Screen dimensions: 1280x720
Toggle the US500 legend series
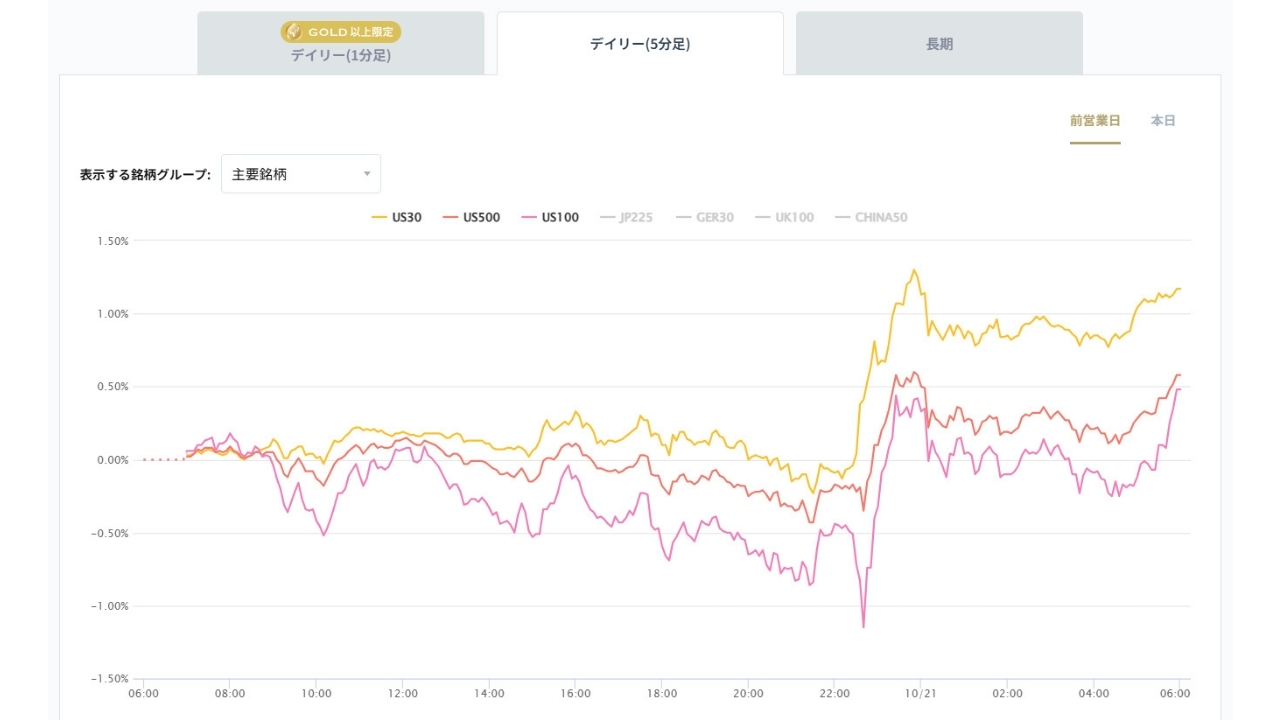click(x=471, y=217)
